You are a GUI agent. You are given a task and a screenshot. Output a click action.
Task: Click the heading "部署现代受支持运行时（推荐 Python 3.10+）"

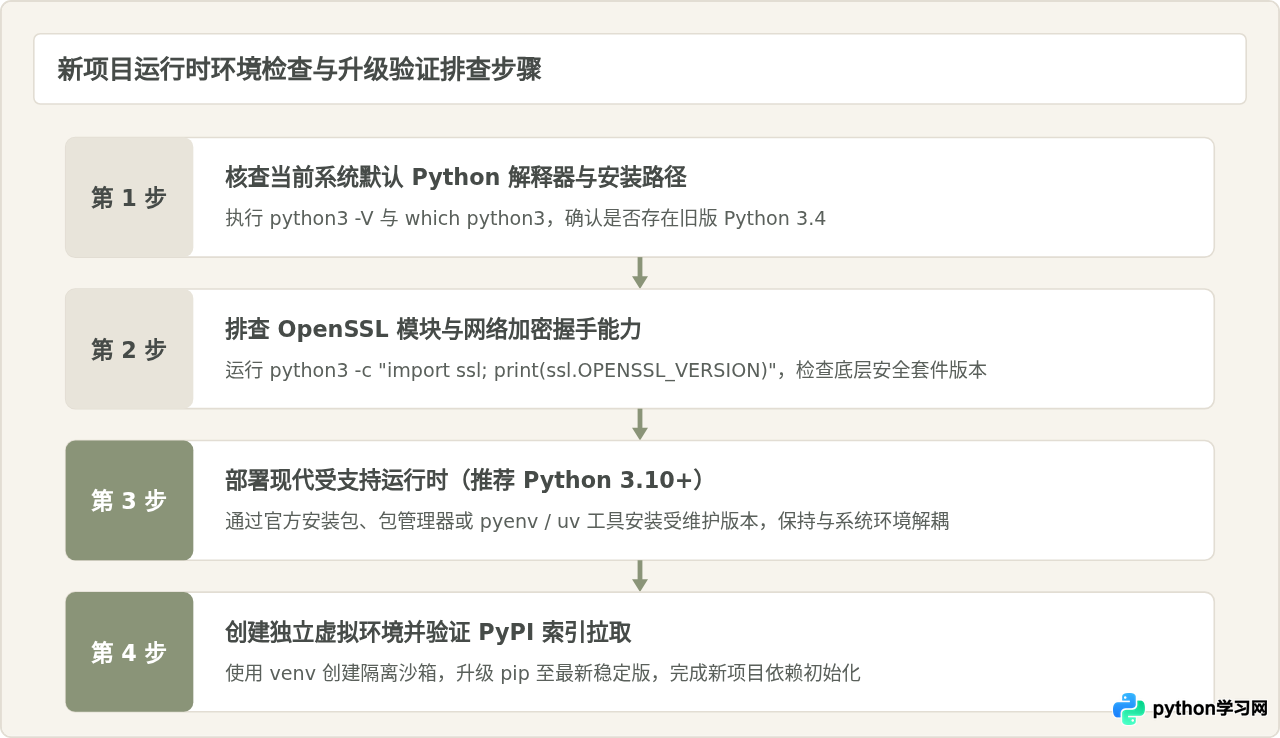(467, 480)
